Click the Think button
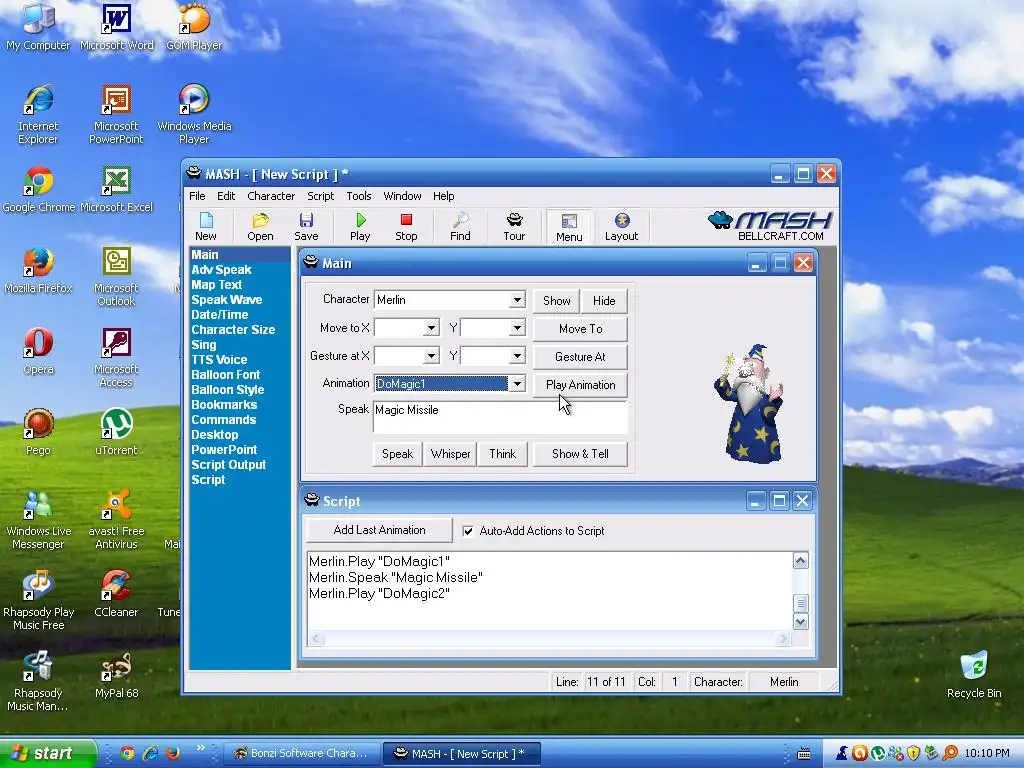 tap(502, 454)
